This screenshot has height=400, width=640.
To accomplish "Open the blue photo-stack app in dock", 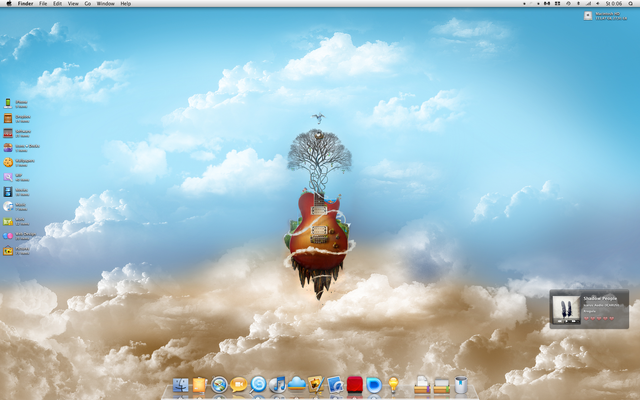I will pyautogui.click(x=335, y=385).
